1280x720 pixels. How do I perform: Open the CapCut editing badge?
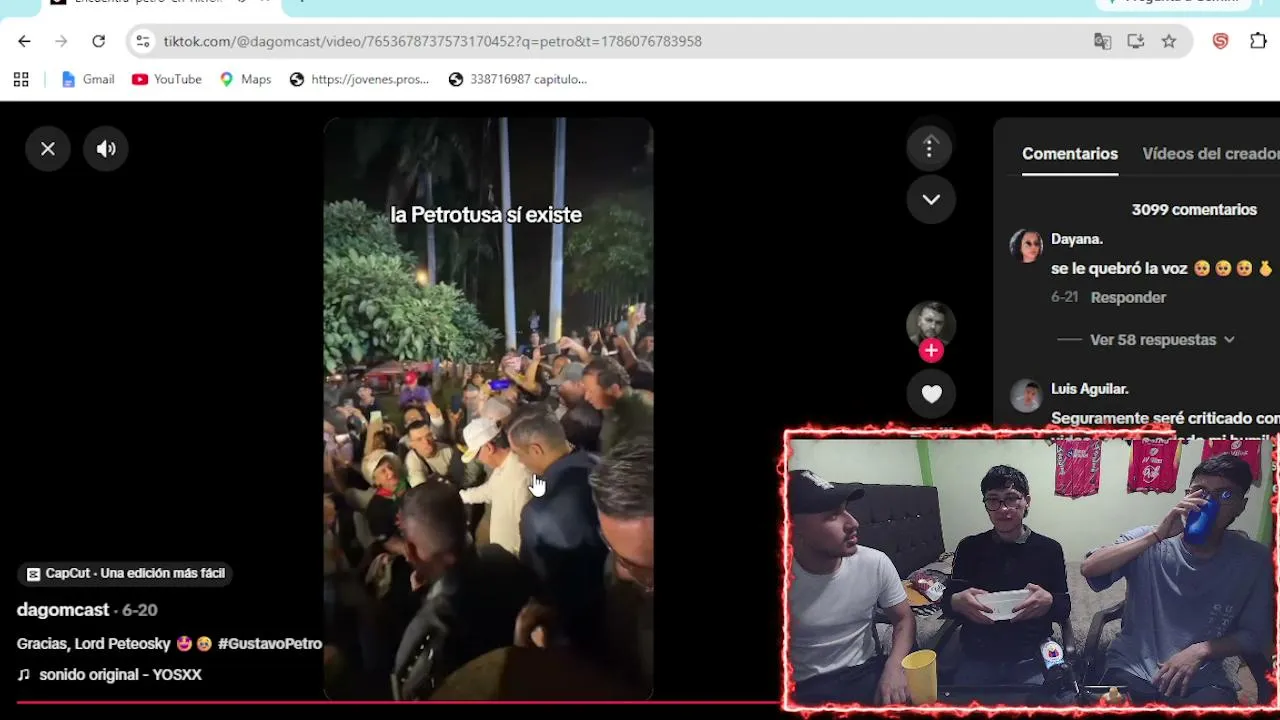(126, 573)
